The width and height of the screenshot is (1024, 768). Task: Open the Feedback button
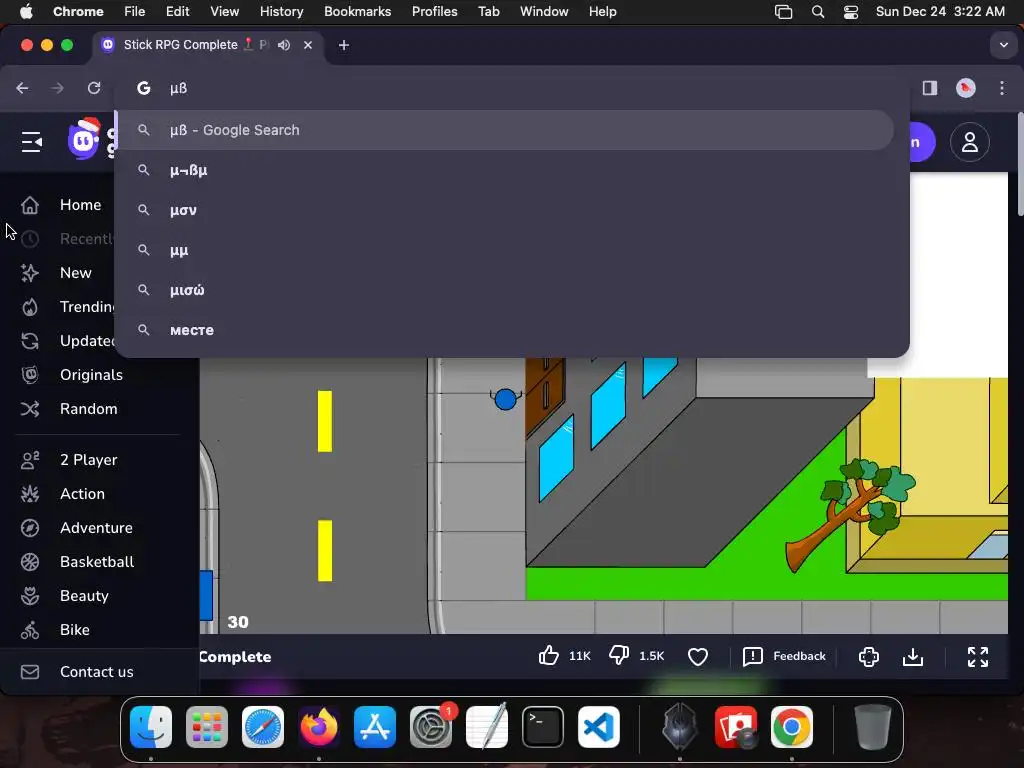tap(784, 656)
